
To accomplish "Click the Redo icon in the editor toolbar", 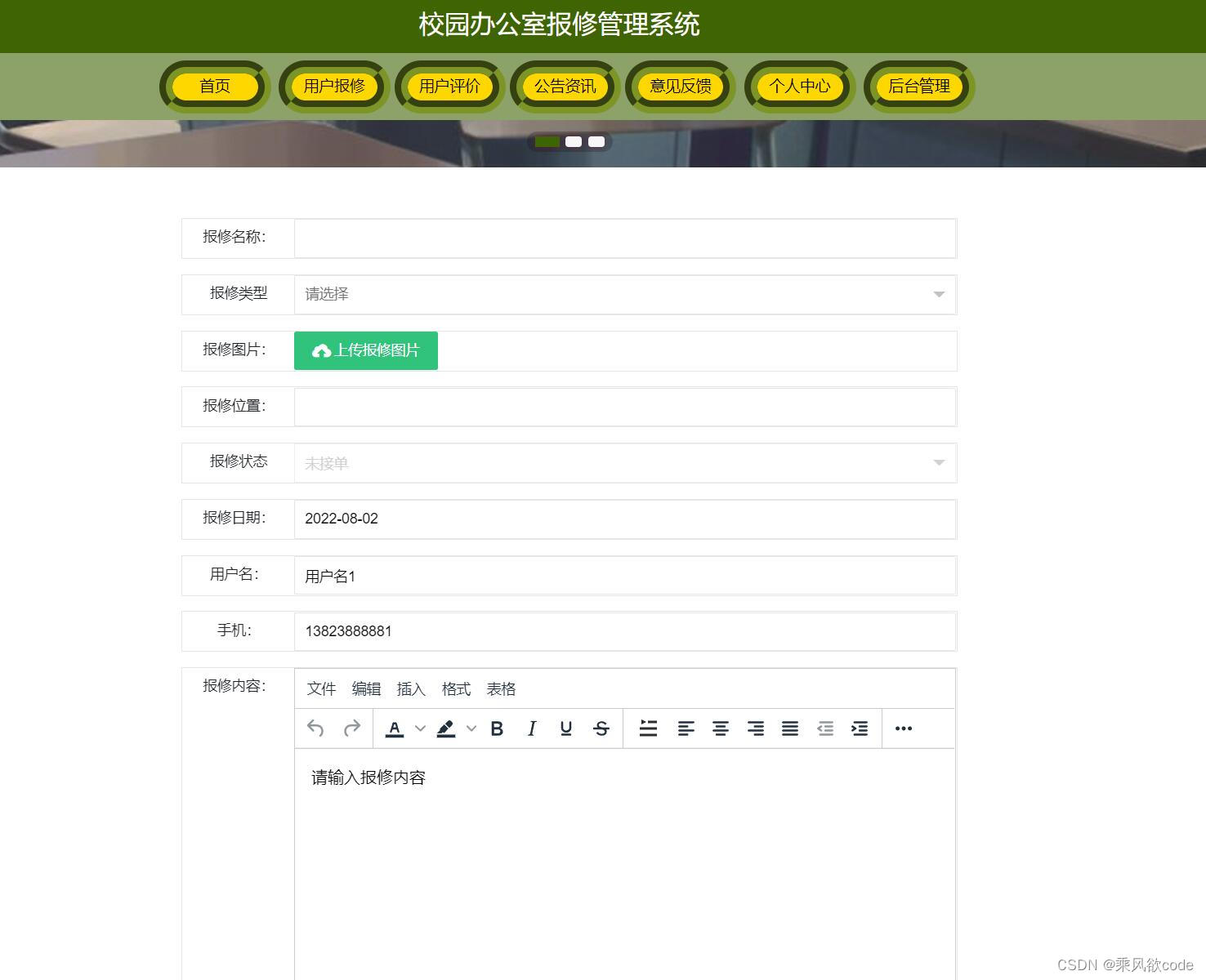I will click(351, 728).
